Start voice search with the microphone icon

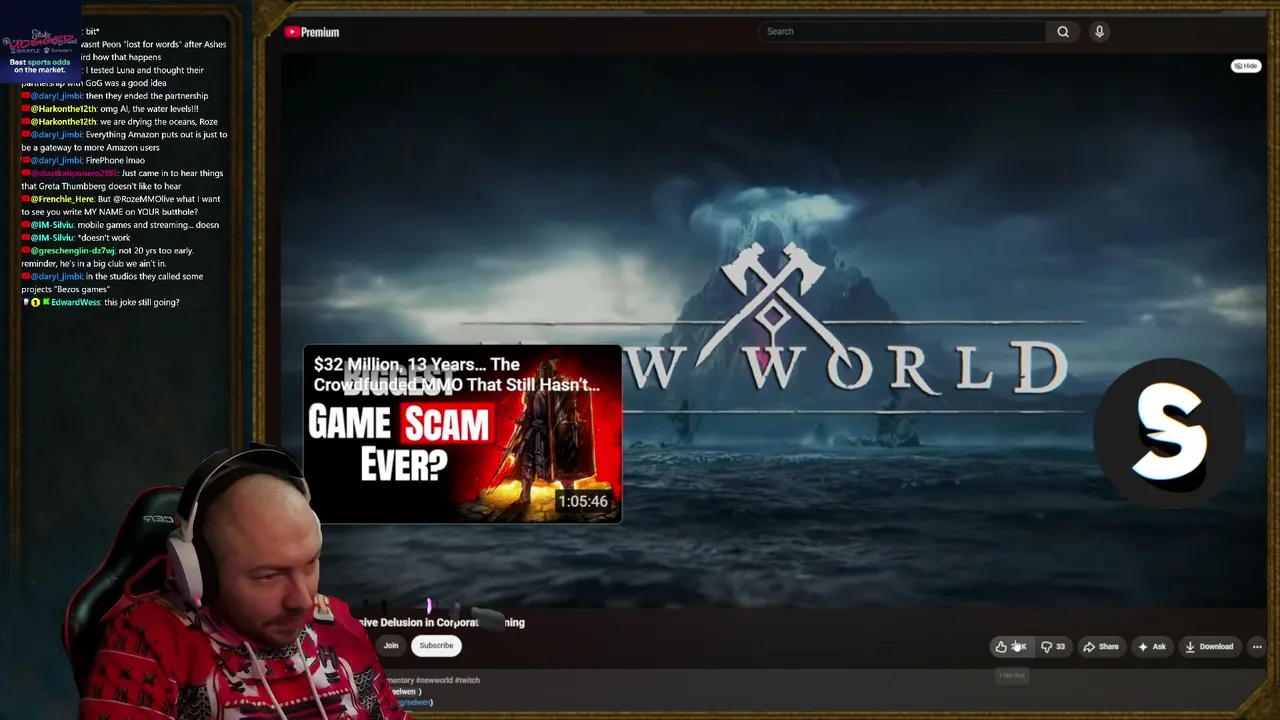coord(1099,32)
